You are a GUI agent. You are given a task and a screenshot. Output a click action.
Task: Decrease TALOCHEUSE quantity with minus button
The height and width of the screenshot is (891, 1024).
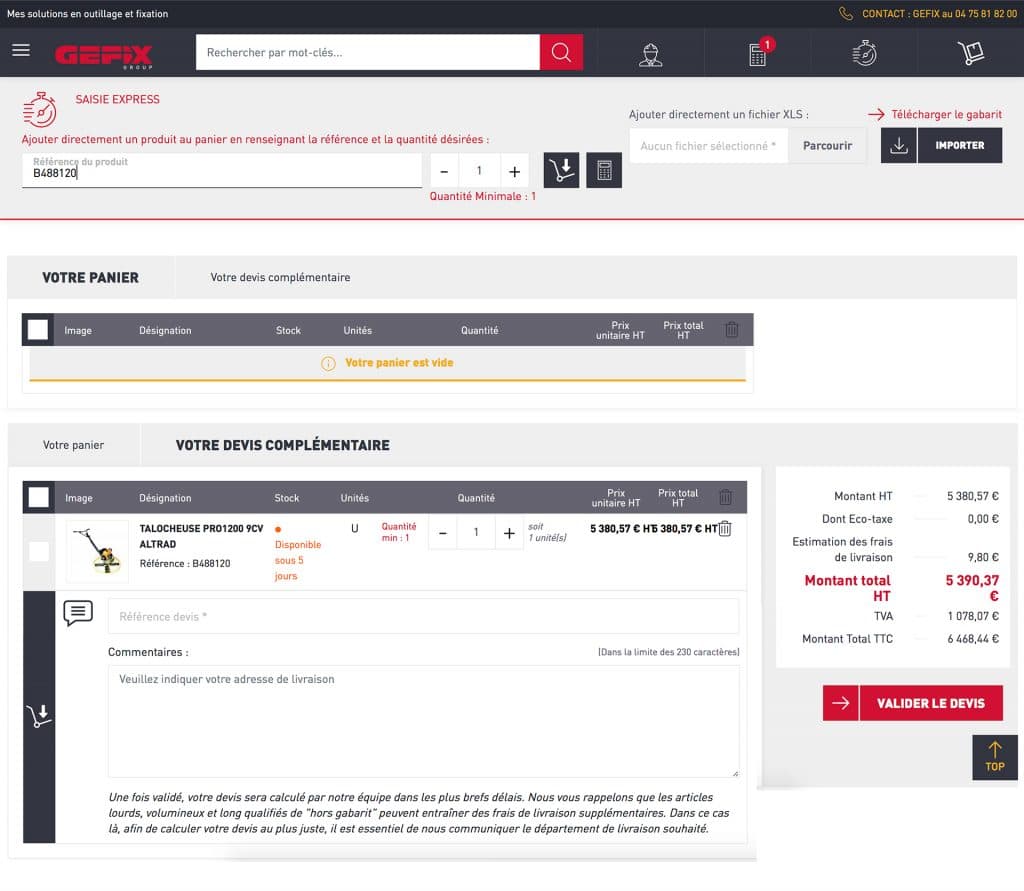click(x=443, y=533)
